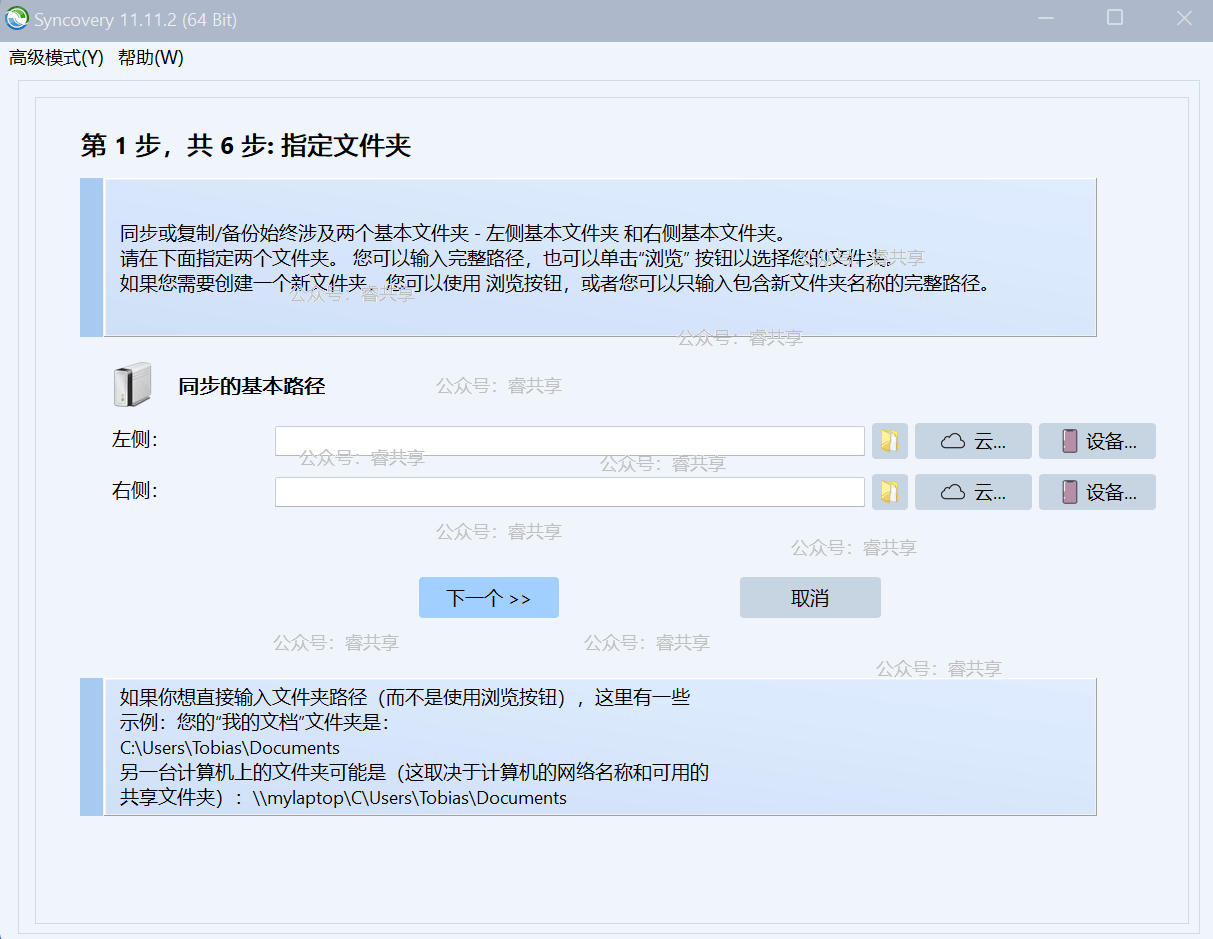Click the drive icon beside 同步的基本路径
The image size is (1213, 939).
coord(132,385)
